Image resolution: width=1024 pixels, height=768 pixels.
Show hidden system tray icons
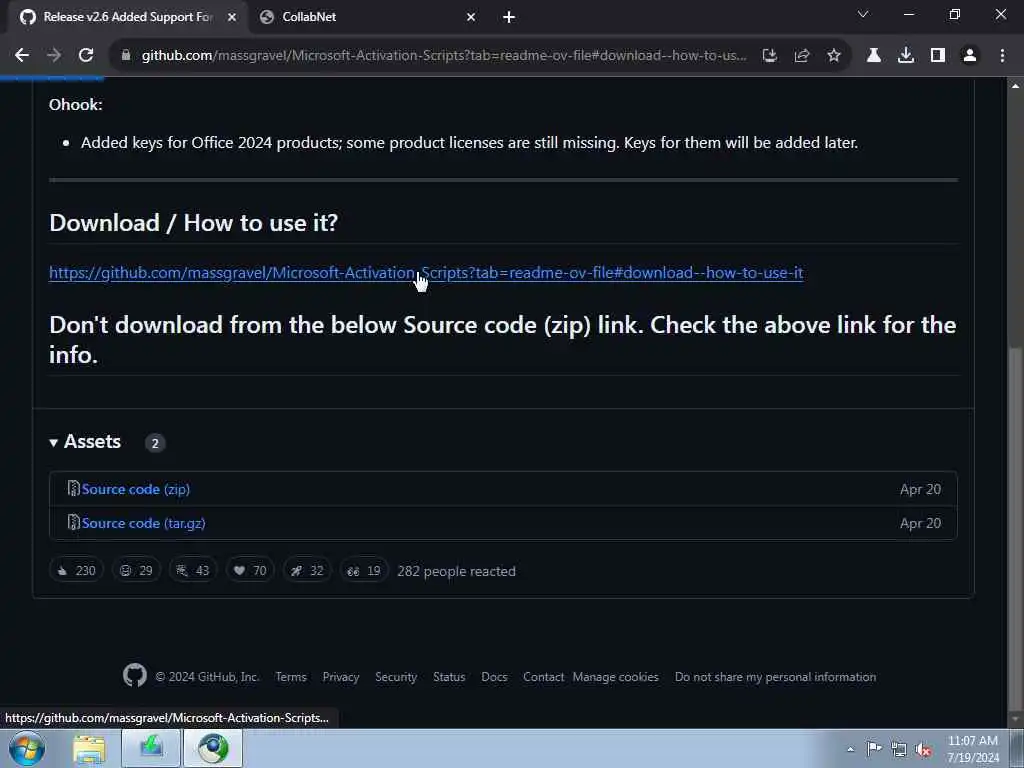click(850, 749)
